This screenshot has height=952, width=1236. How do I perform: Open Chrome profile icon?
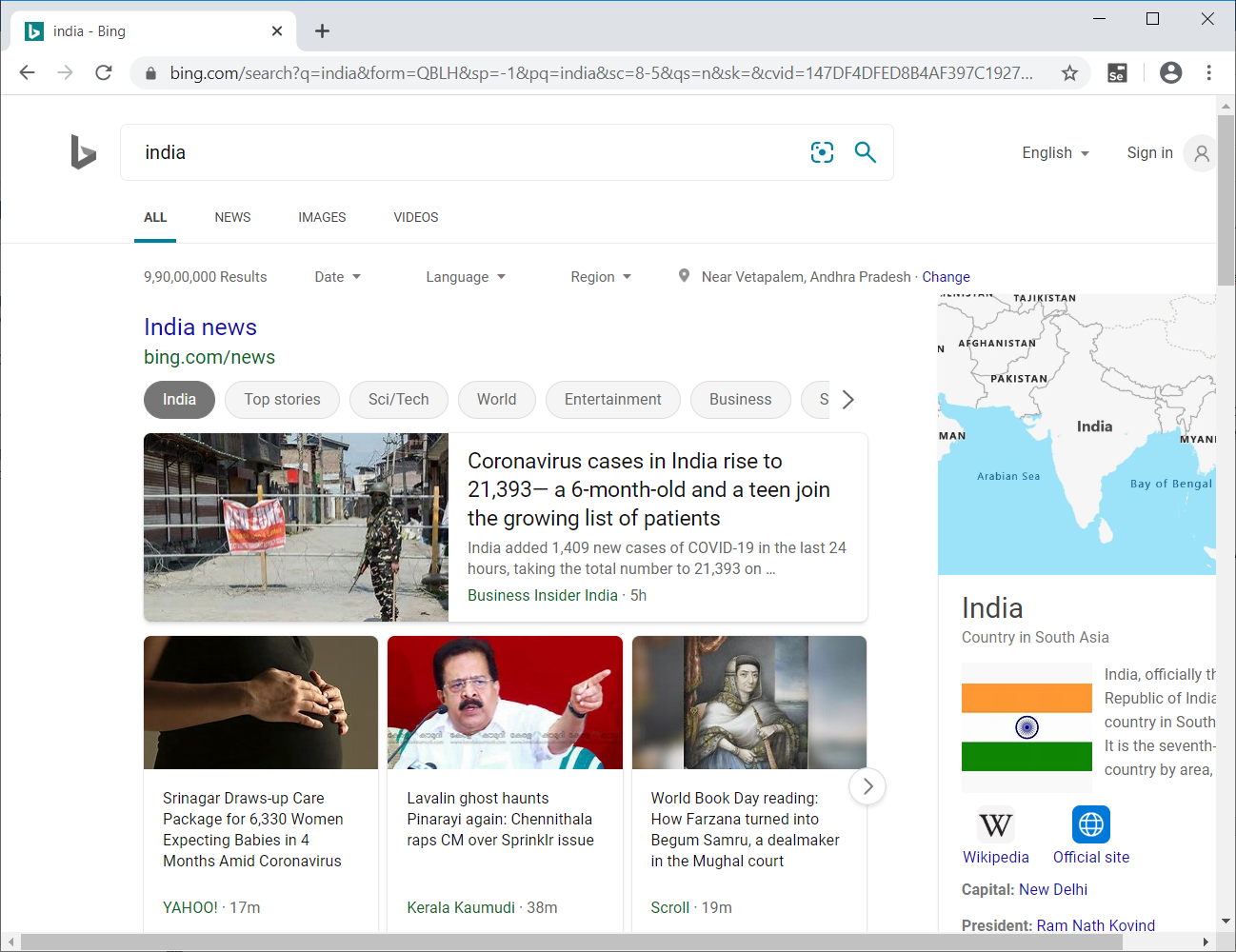pos(1170,73)
